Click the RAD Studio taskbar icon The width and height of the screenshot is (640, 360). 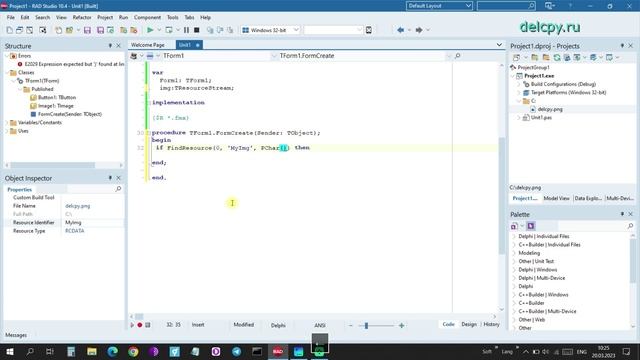(278, 351)
